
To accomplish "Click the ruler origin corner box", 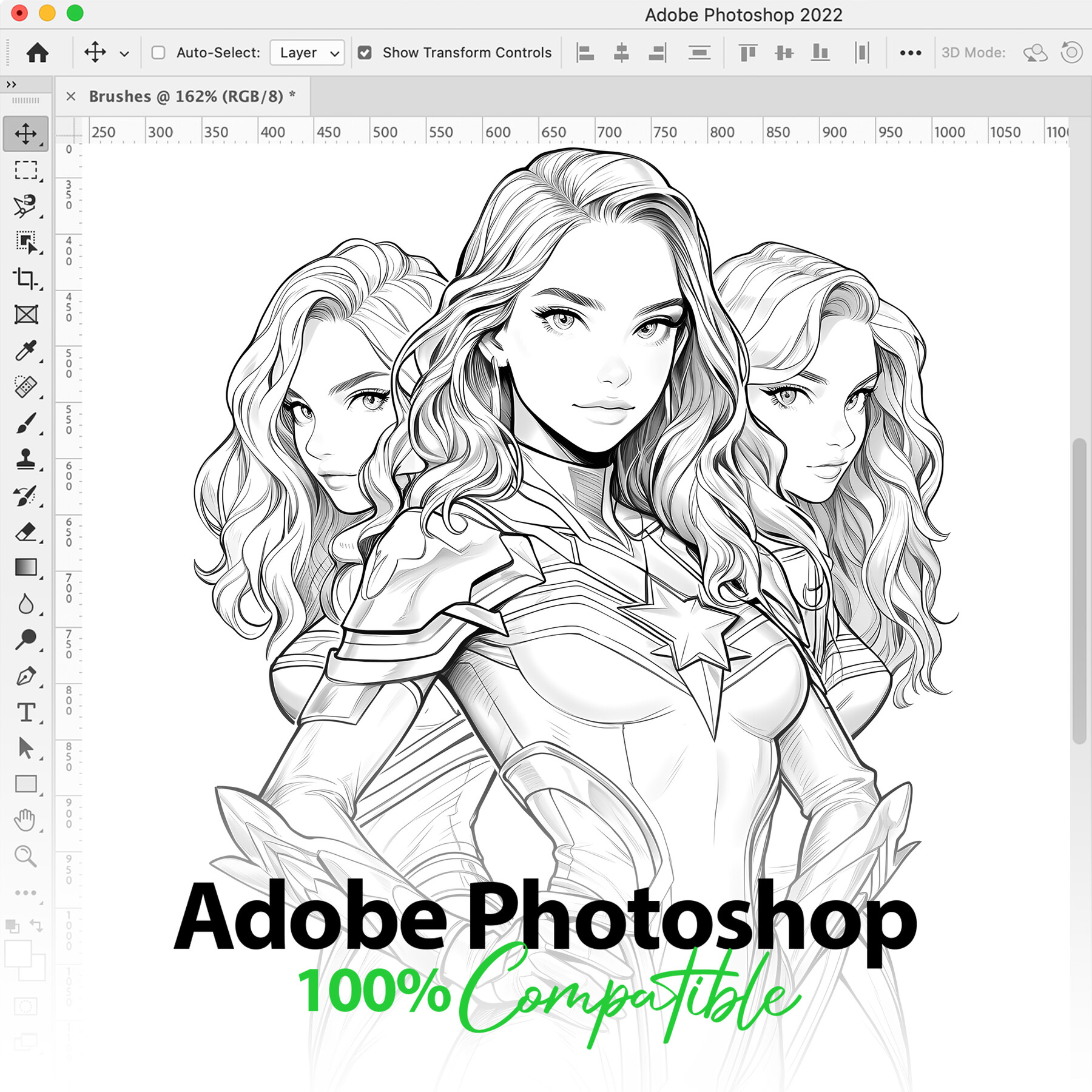I will coord(69,130).
